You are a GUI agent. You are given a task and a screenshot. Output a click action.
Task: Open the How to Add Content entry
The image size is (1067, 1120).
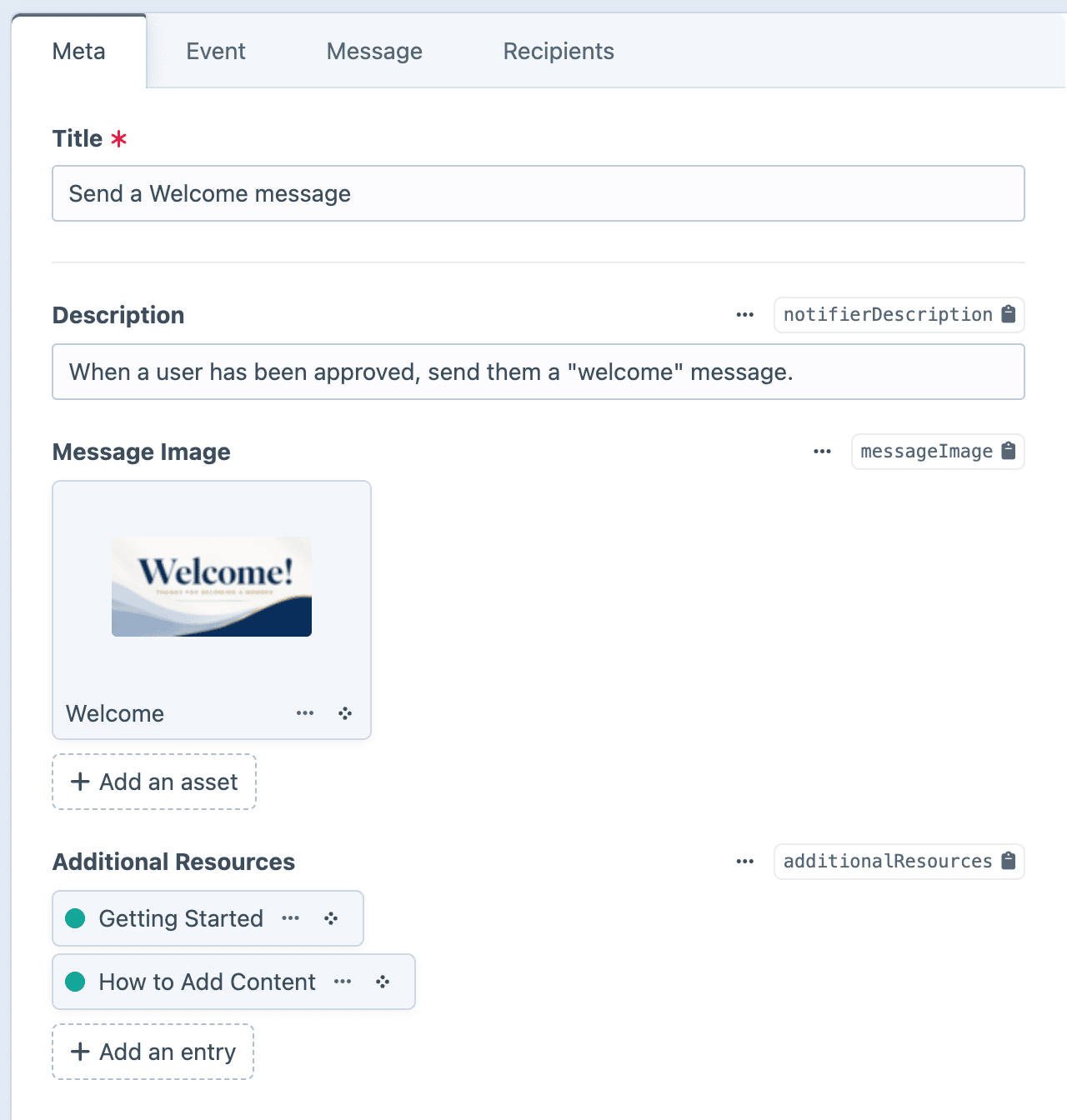[208, 982]
